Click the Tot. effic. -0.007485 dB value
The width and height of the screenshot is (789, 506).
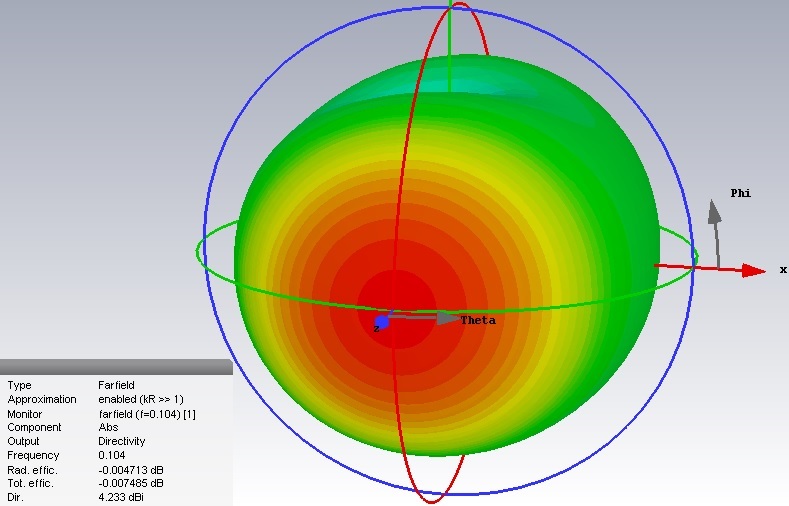coord(130,483)
